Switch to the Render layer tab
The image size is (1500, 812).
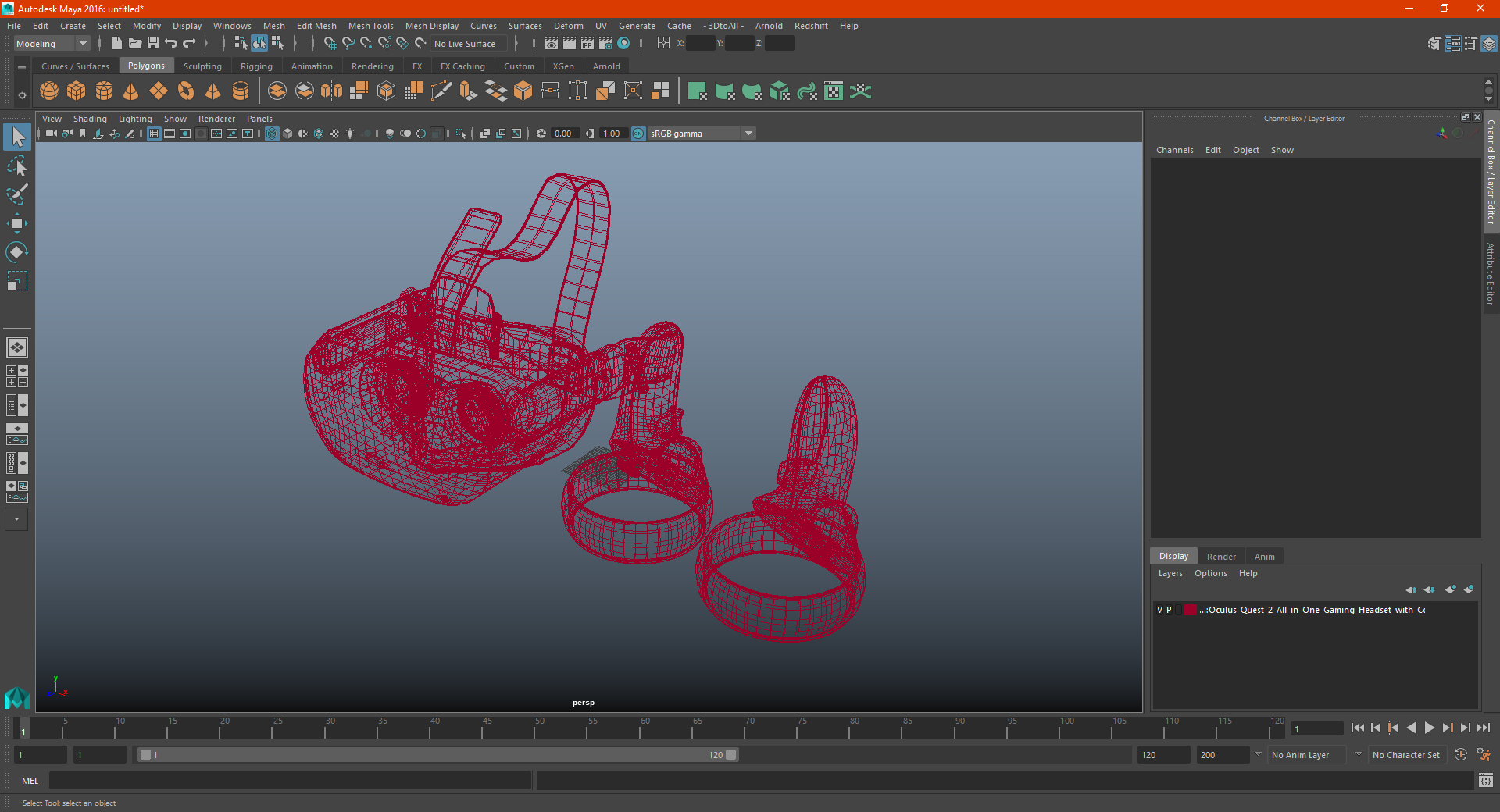pos(1221,557)
